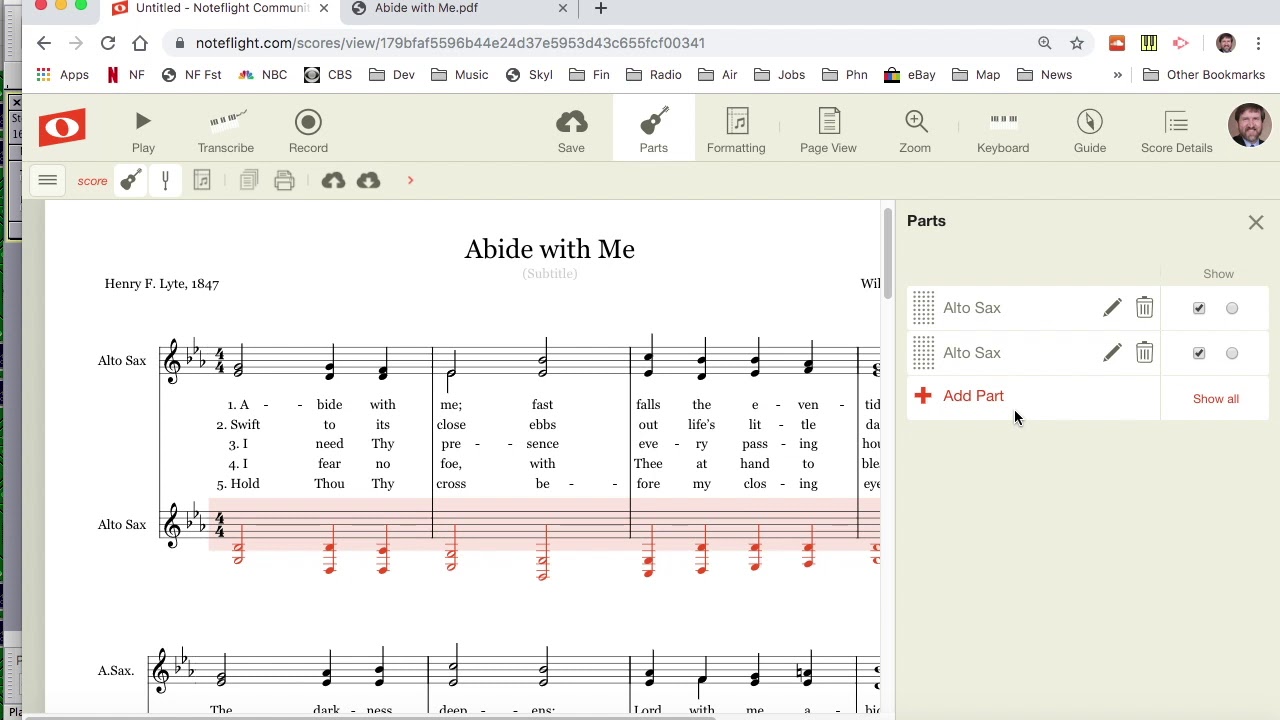Close the Noteflight browser tab
The image size is (1280, 720).
pos(324,8)
